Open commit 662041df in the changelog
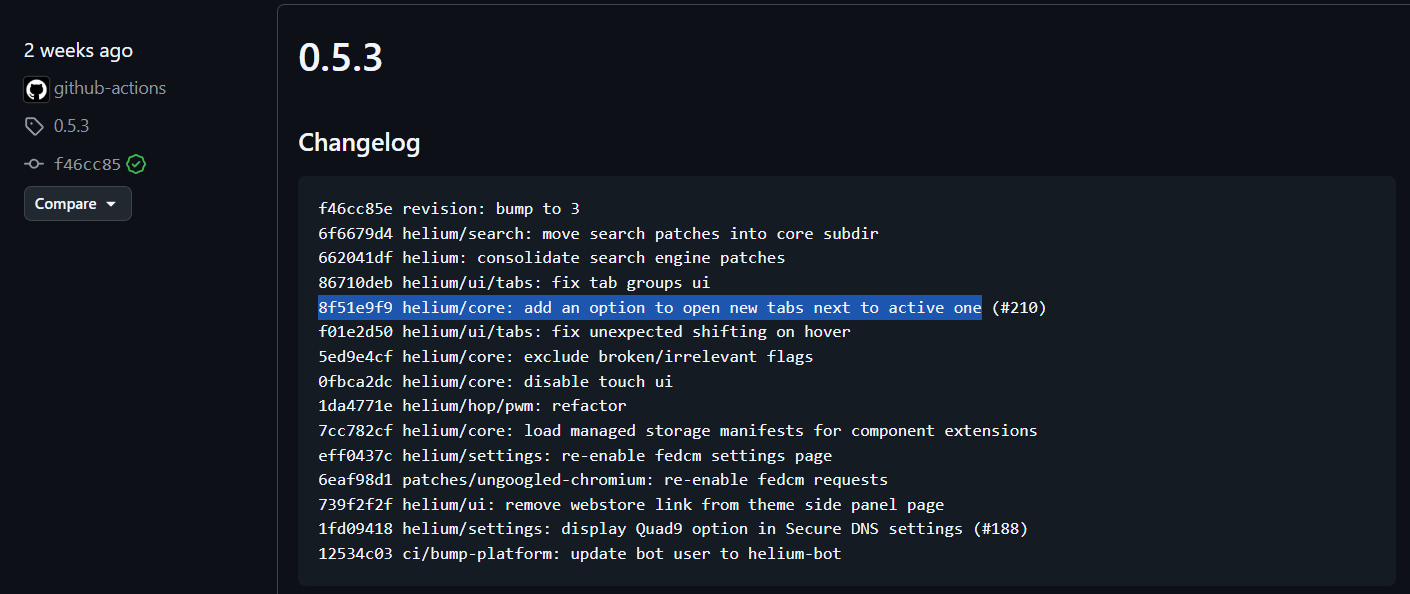Viewport: 1410px width, 594px height. pos(355,258)
